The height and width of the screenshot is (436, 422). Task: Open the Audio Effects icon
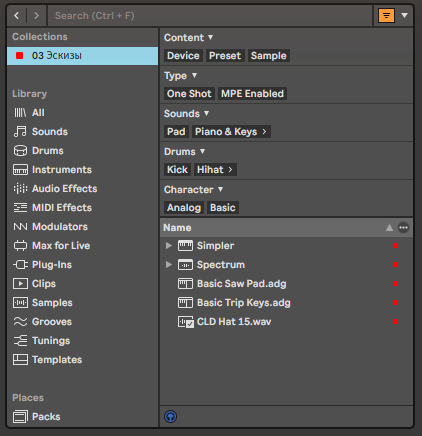point(20,189)
